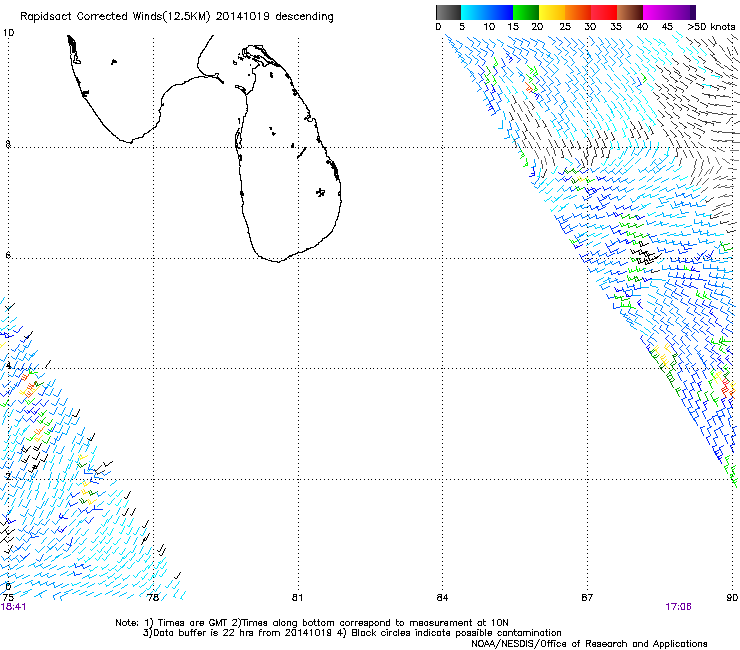Click the latitude axis label '2'

pos(8,476)
